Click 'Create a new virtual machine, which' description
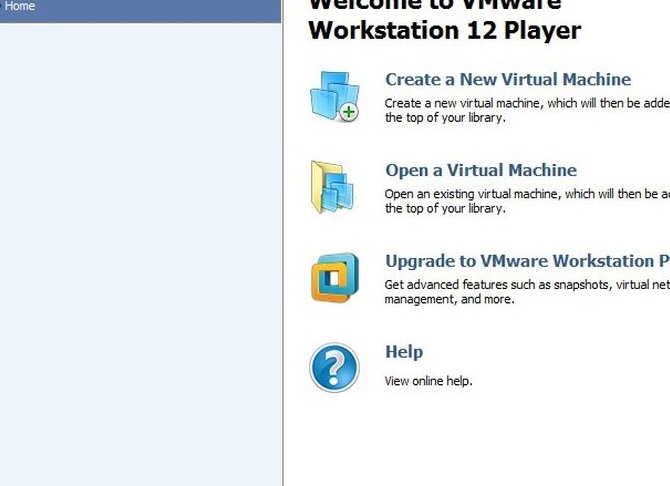 (527, 110)
